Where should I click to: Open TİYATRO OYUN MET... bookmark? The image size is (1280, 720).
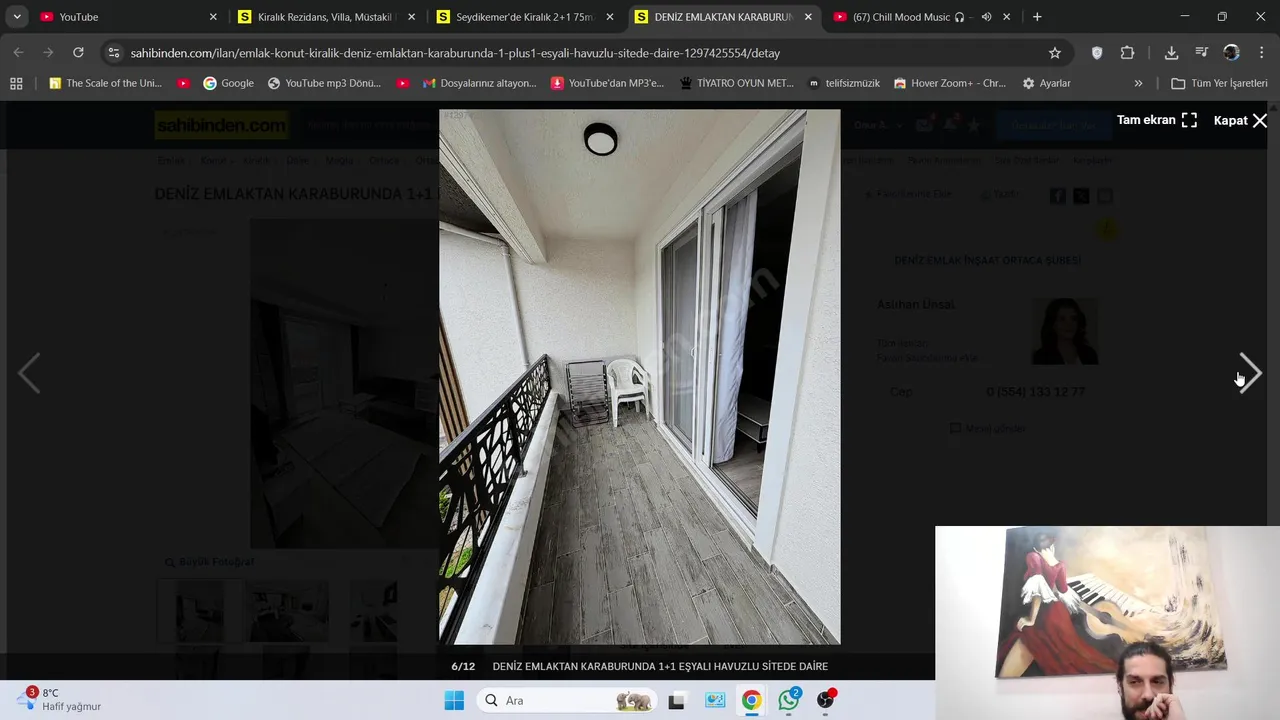pos(736,83)
